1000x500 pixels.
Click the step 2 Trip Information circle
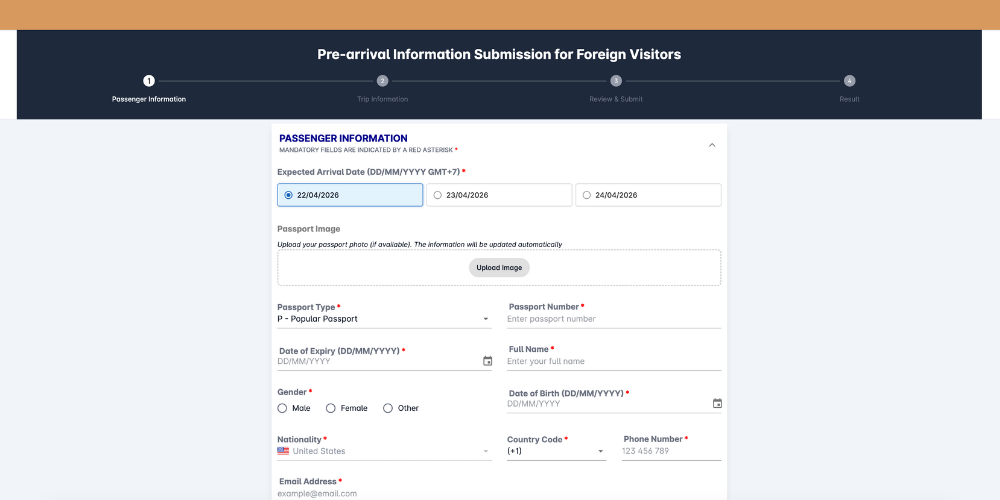(x=382, y=81)
